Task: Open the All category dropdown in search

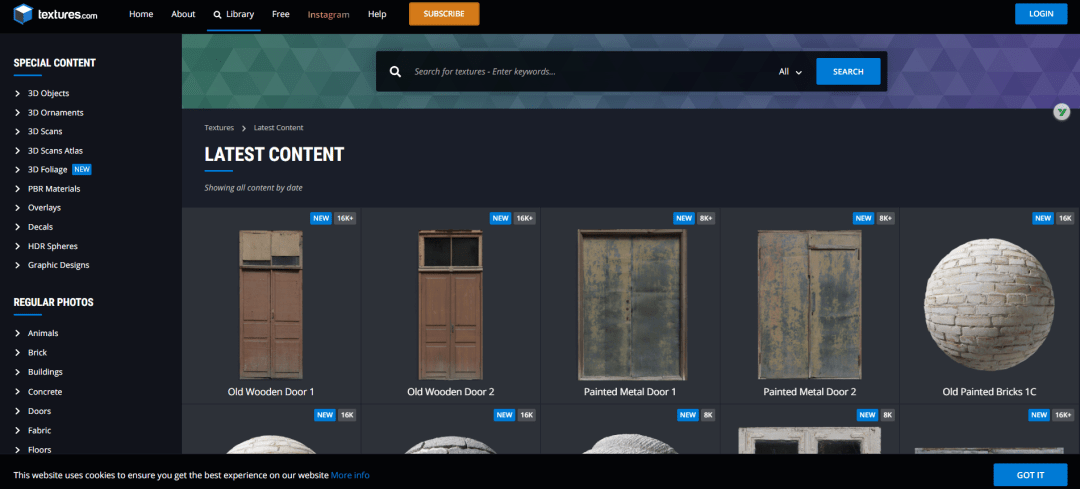Action: (x=791, y=72)
